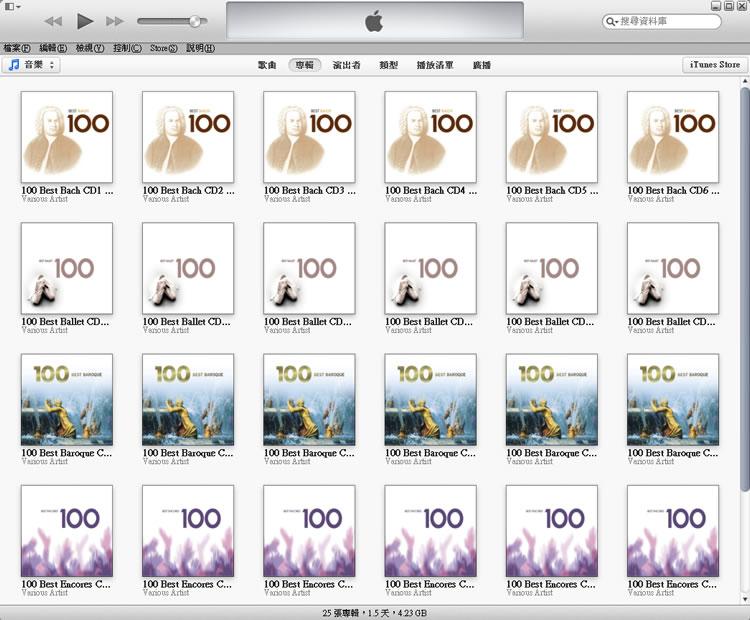Viewport: 750px width, 620px height.
Task: Open the 檢視(V) menu
Action: tap(90, 48)
